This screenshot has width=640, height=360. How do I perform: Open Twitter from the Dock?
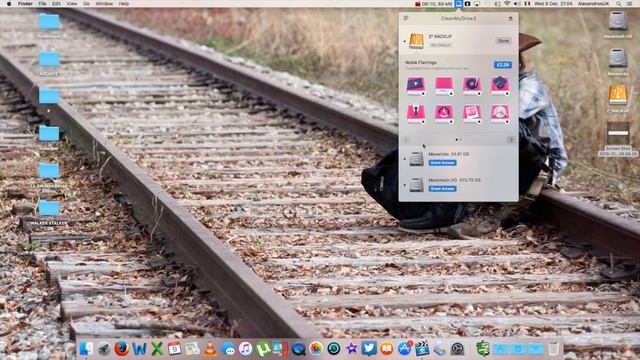(x=369, y=349)
